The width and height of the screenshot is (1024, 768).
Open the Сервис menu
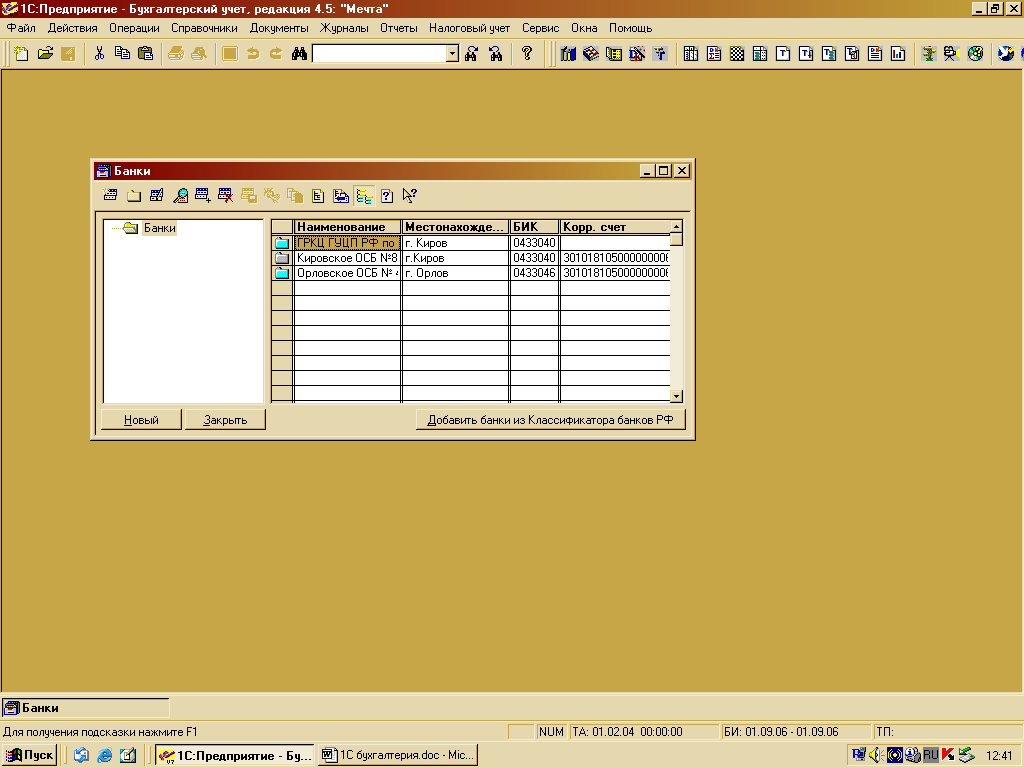(x=540, y=28)
